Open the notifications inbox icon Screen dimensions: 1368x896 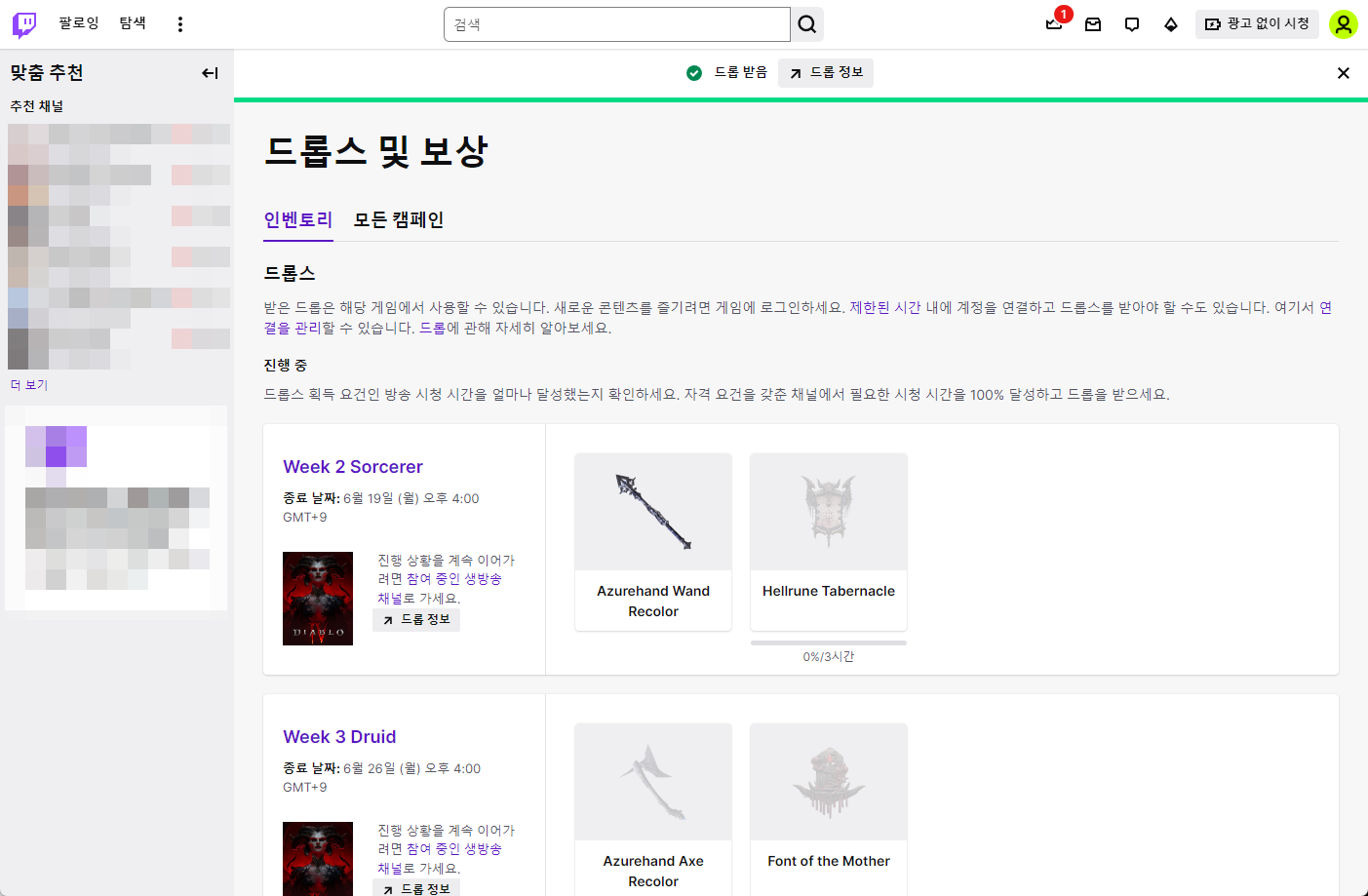(x=1093, y=24)
